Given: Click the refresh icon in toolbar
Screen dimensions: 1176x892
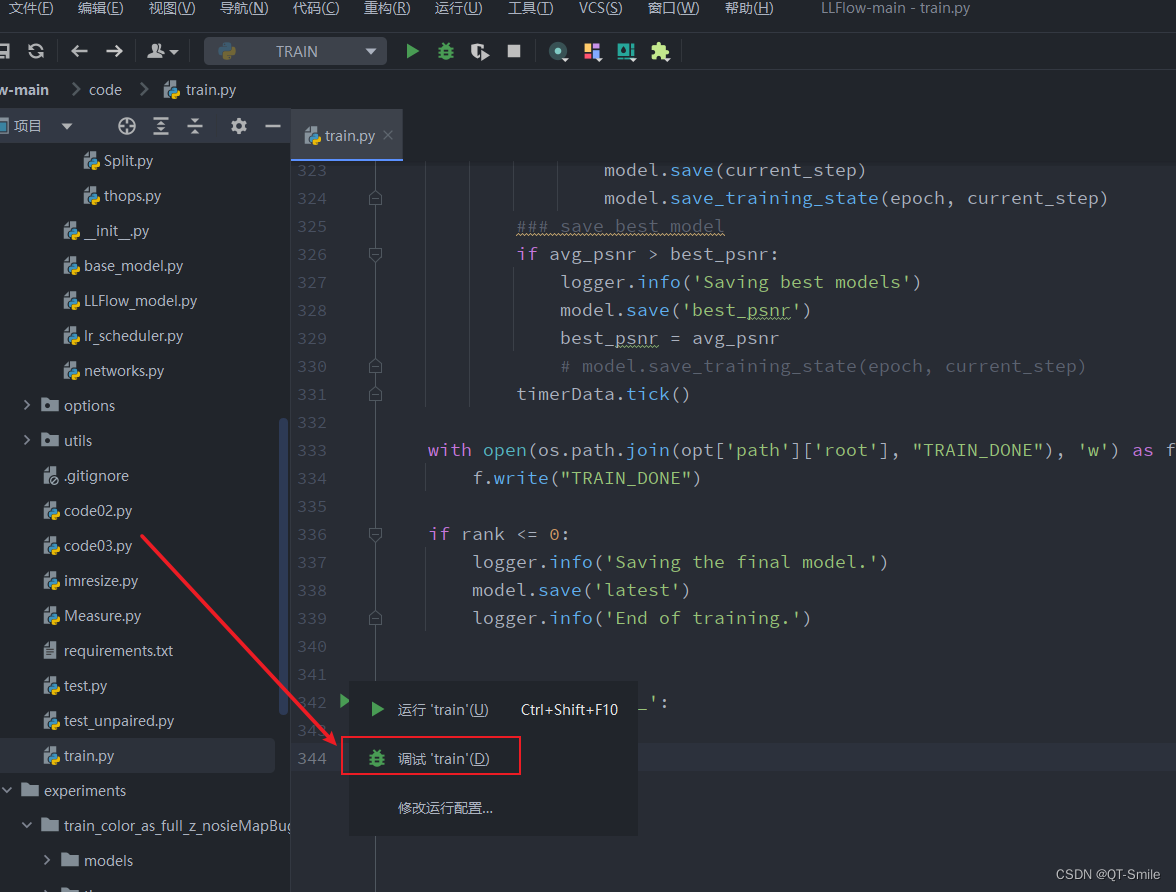Looking at the screenshot, I should (x=35, y=51).
